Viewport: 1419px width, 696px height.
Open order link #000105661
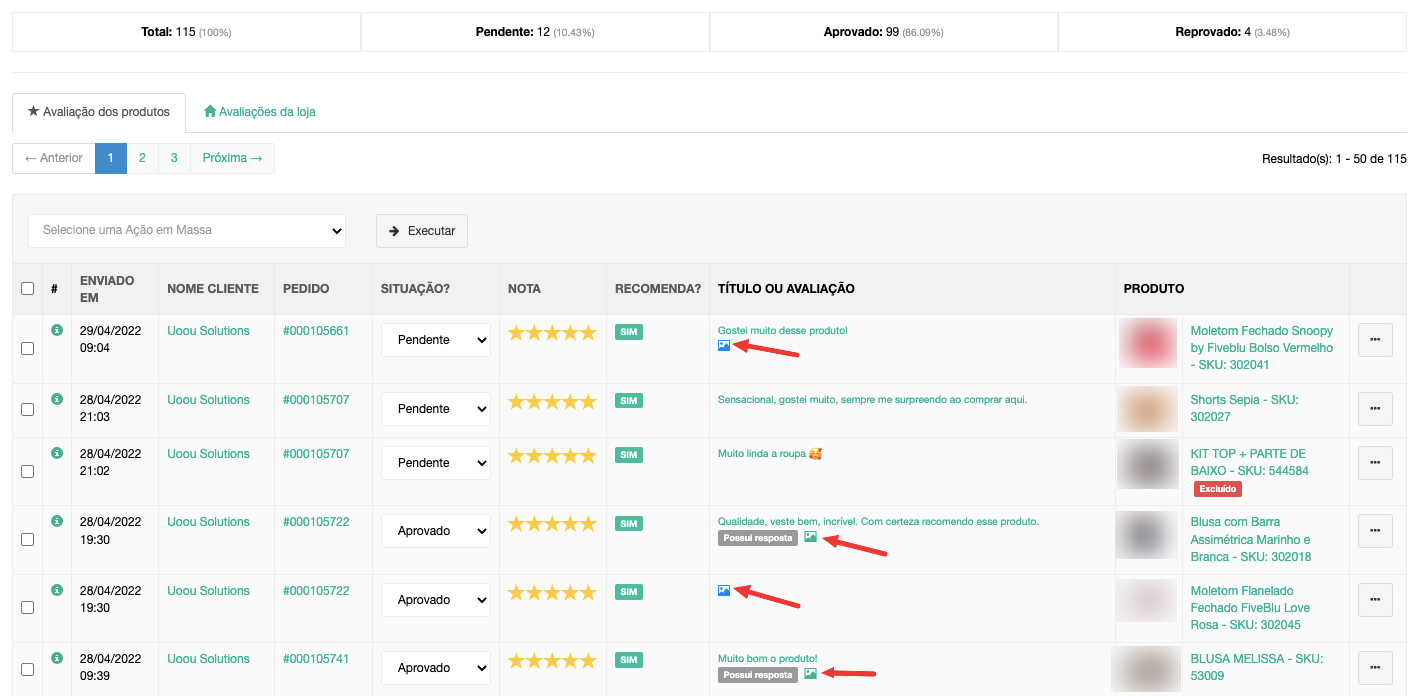tap(316, 331)
